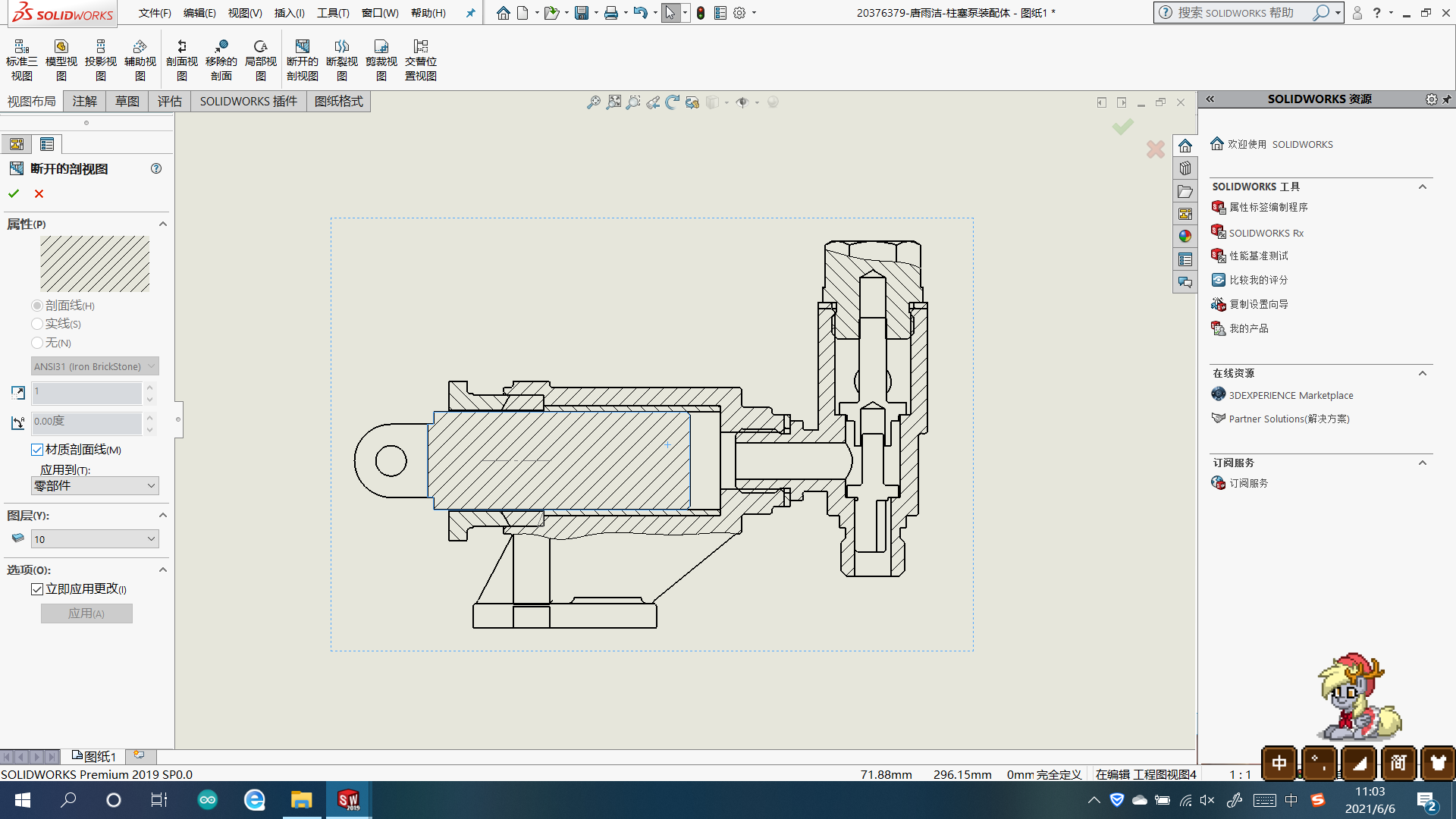Click the 断开的剖视图 toolbar tool
The image size is (1456, 819).
(x=303, y=61)
